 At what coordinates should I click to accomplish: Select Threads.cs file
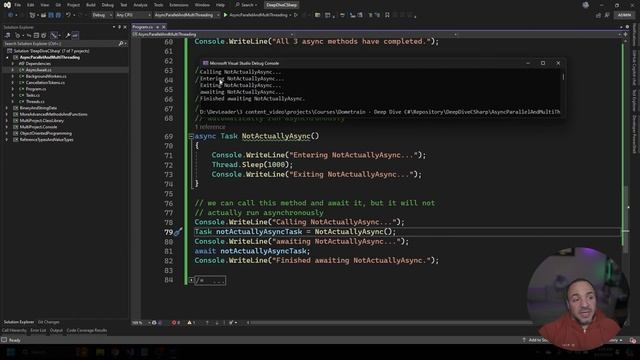[35, 102]
